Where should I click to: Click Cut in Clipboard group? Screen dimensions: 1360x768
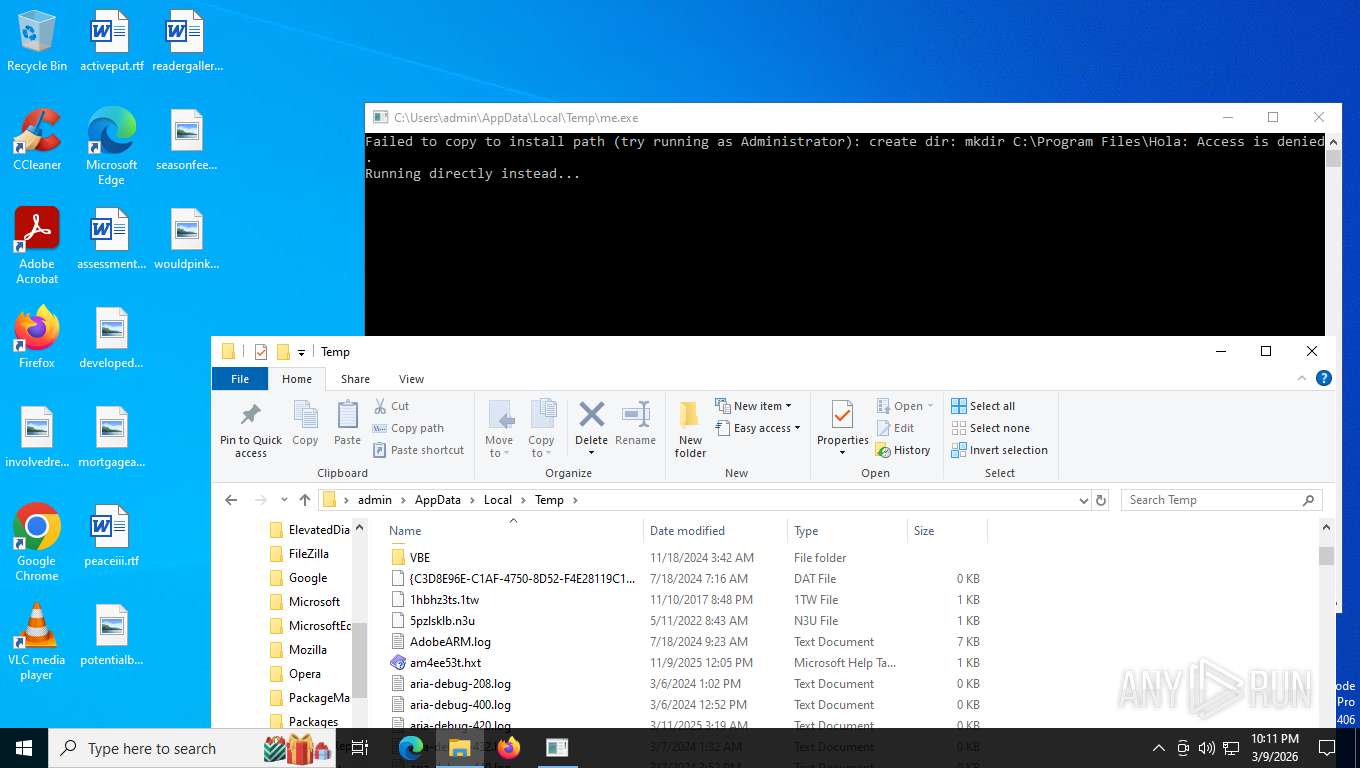[x=391, y=406]
